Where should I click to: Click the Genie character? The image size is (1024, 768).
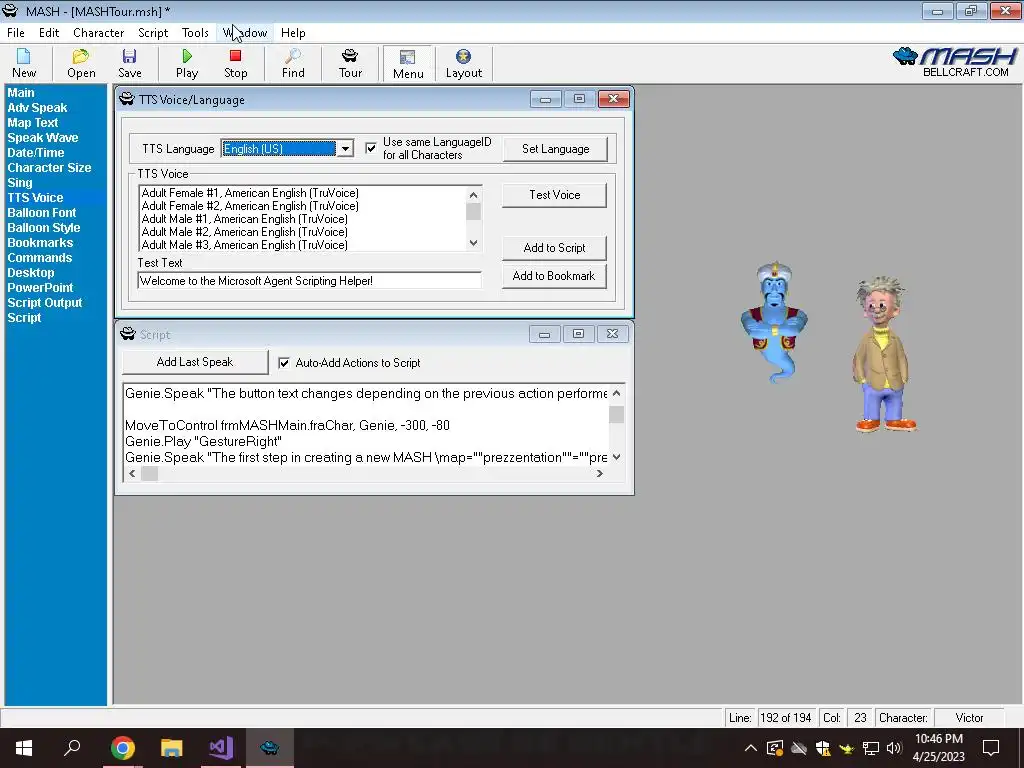[775, 323]
